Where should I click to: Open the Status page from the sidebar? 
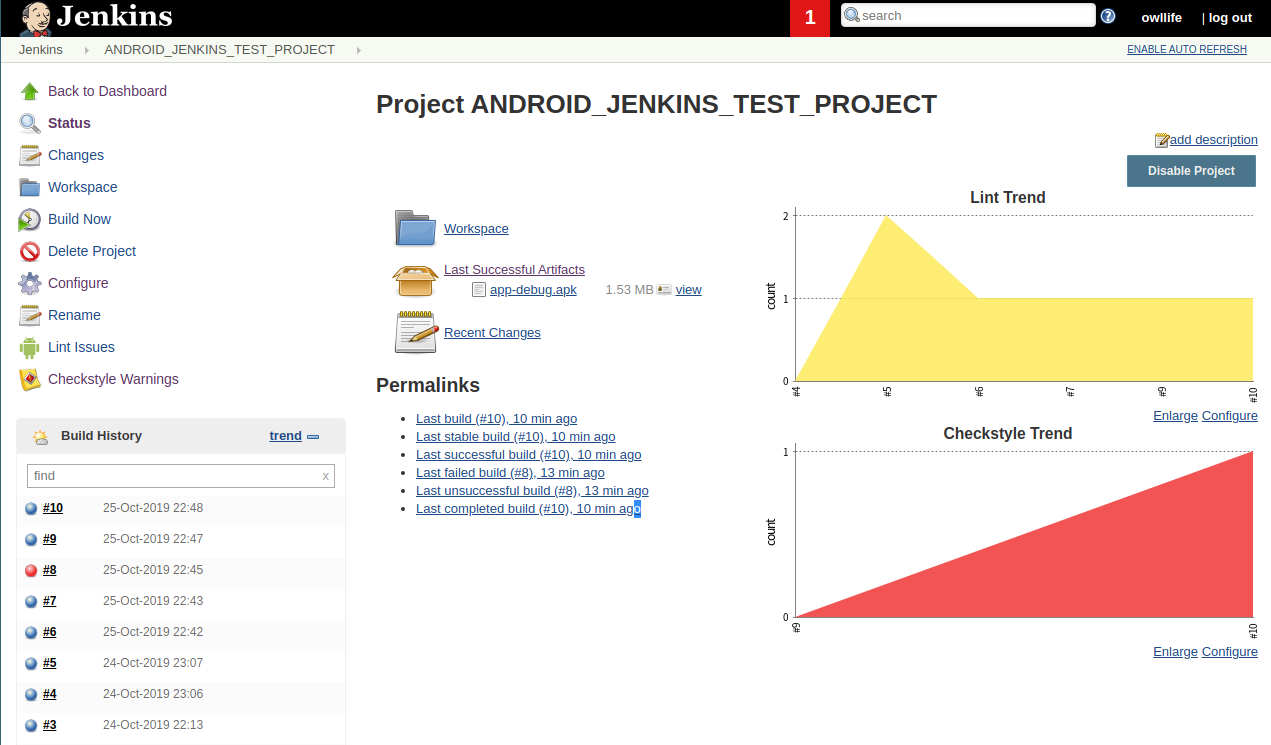click(x=69, y=123)
